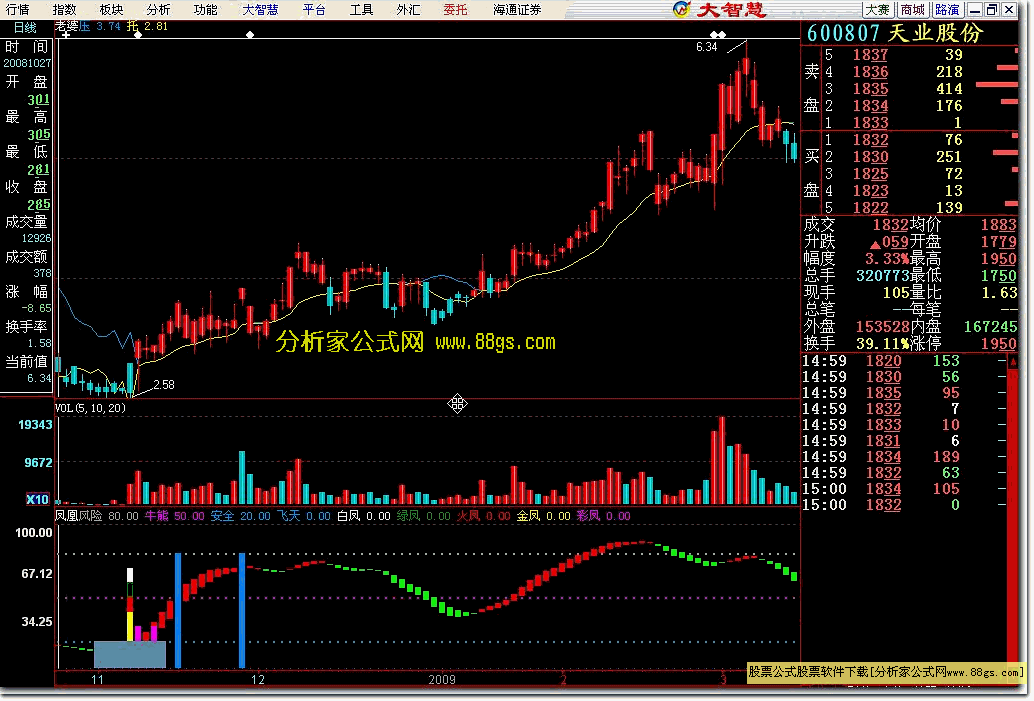The width and height of the screenshot is (1034, 701).
Task: Open the 平台 menu
Action: tap(314, 9)
